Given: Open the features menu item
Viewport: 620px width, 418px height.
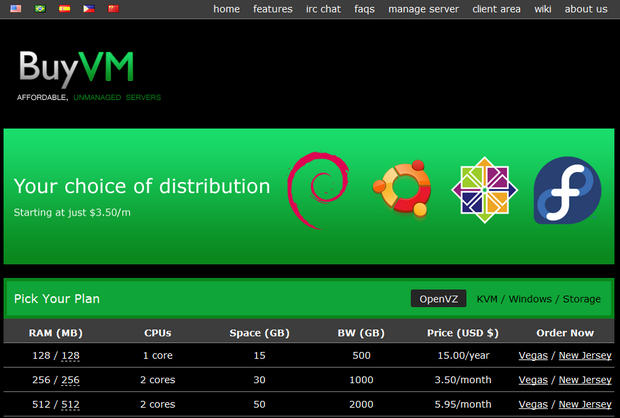Looking at the screenshot, I should [x=273, y=9].
